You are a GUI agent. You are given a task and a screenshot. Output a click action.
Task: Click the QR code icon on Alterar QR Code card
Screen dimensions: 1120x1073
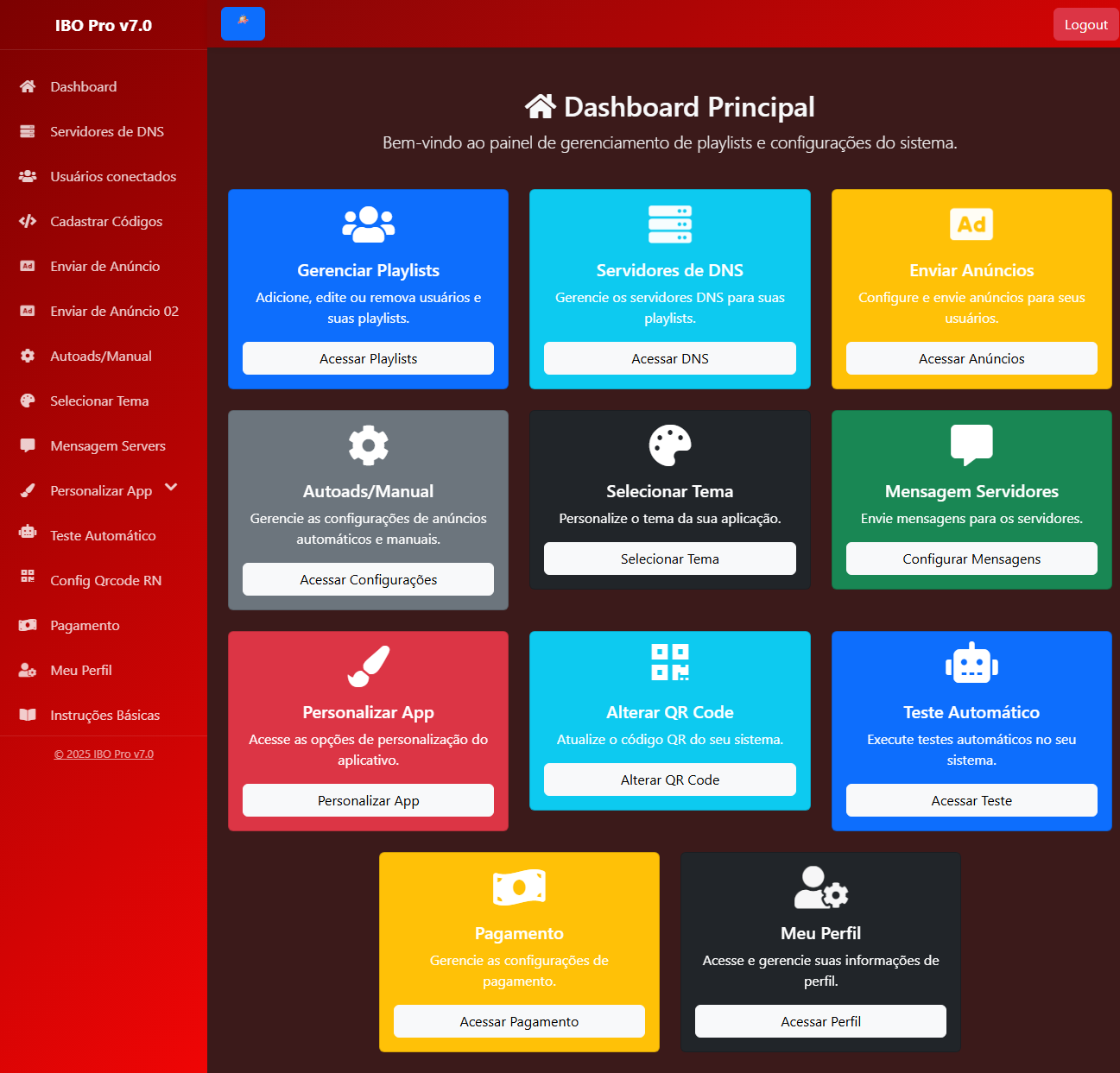[x=669, y=662]
